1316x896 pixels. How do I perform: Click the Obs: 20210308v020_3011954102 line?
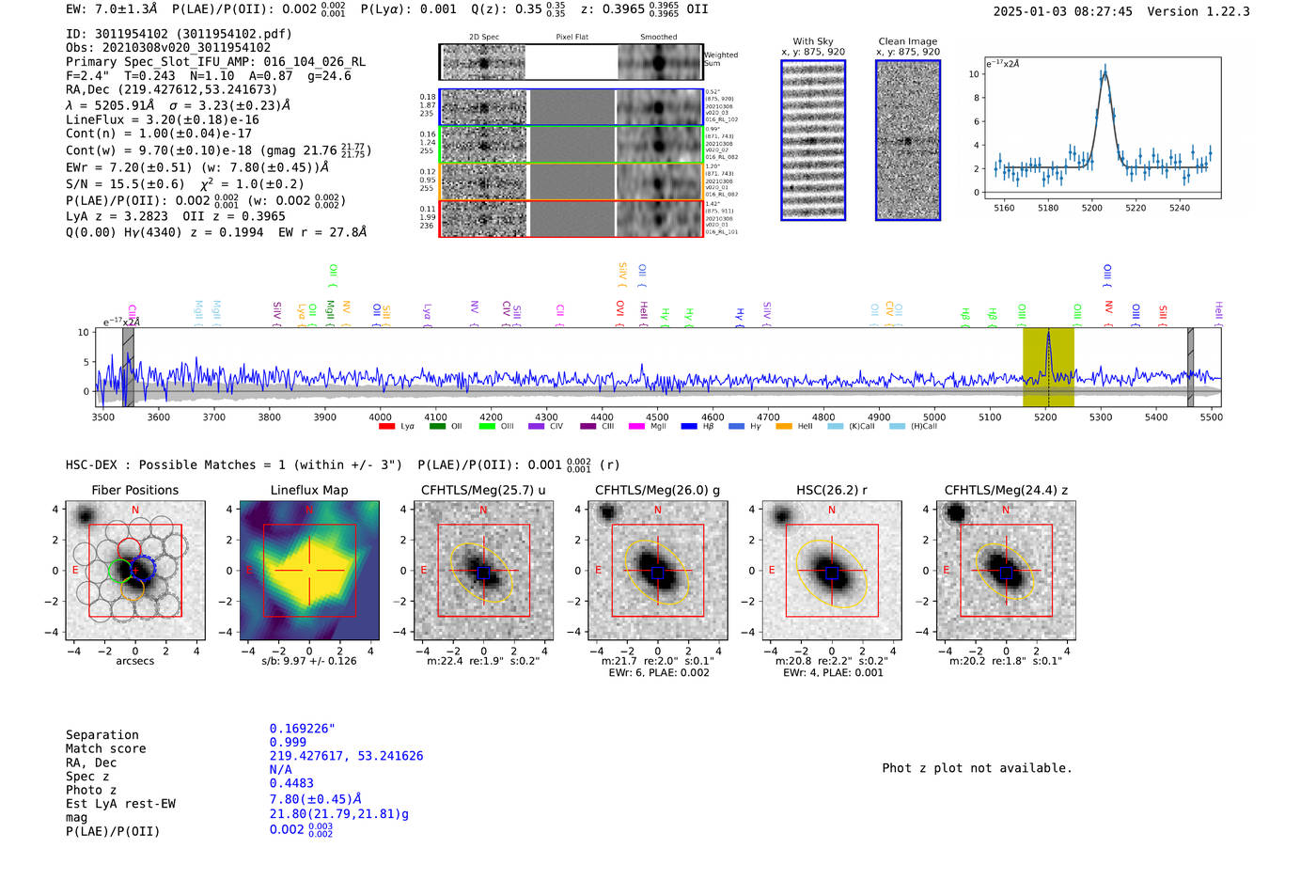click(x=168, y=48)
